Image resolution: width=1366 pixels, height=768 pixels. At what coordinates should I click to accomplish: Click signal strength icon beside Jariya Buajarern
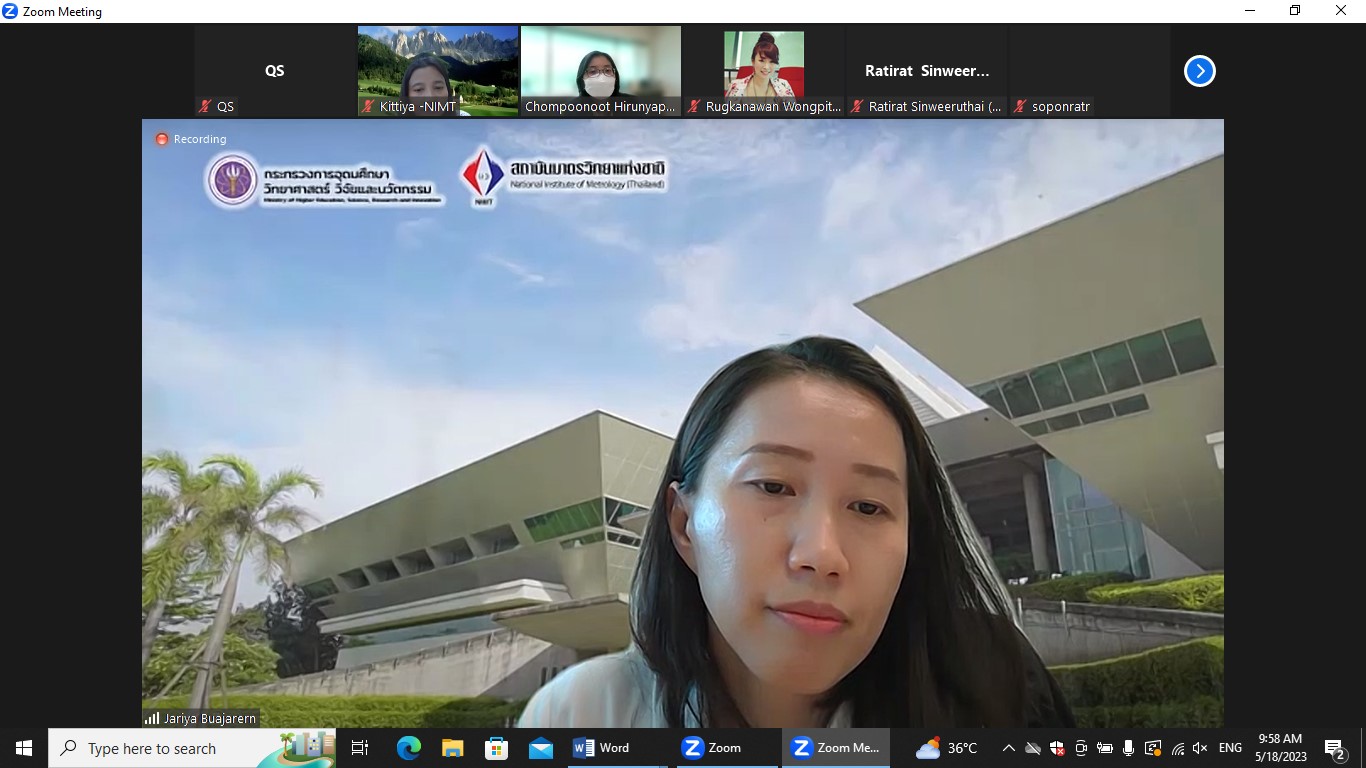coord(152,718)
